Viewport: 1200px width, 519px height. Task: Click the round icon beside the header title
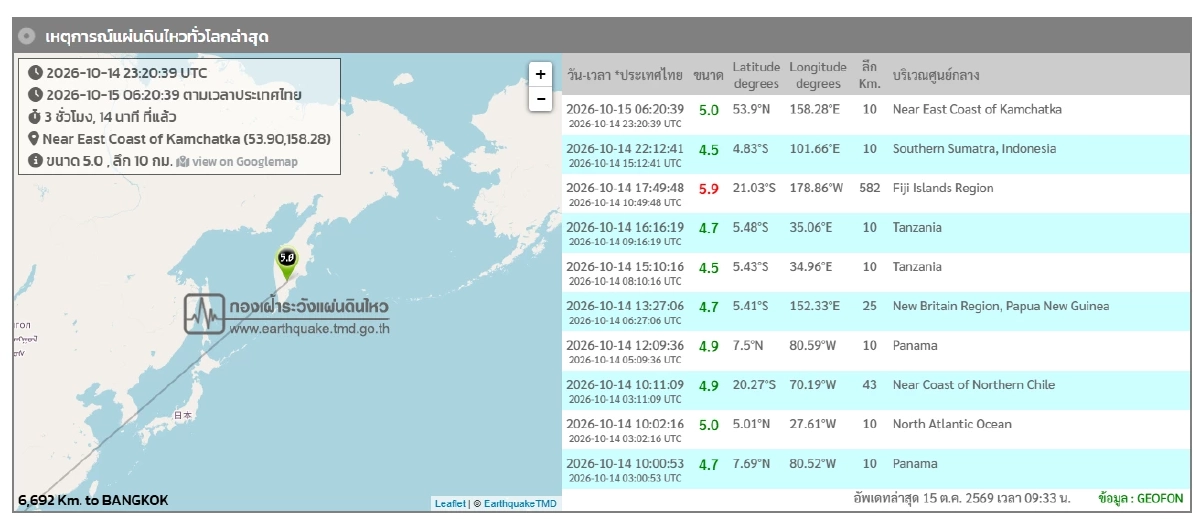coord(27,36)
